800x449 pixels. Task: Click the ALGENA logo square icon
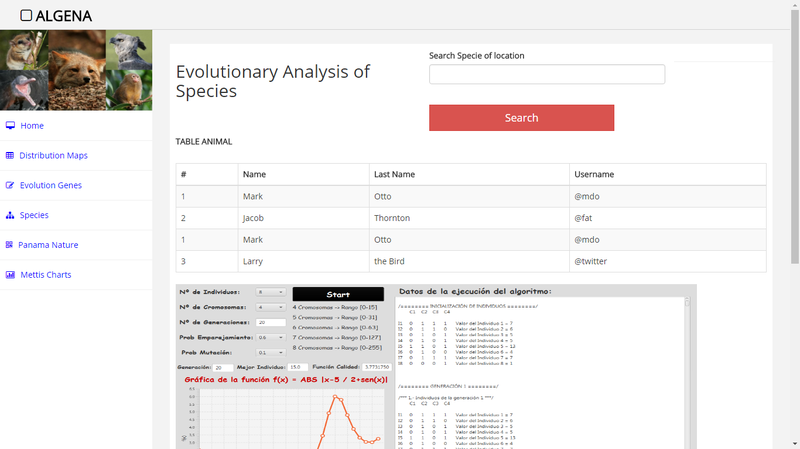point(26,16)
